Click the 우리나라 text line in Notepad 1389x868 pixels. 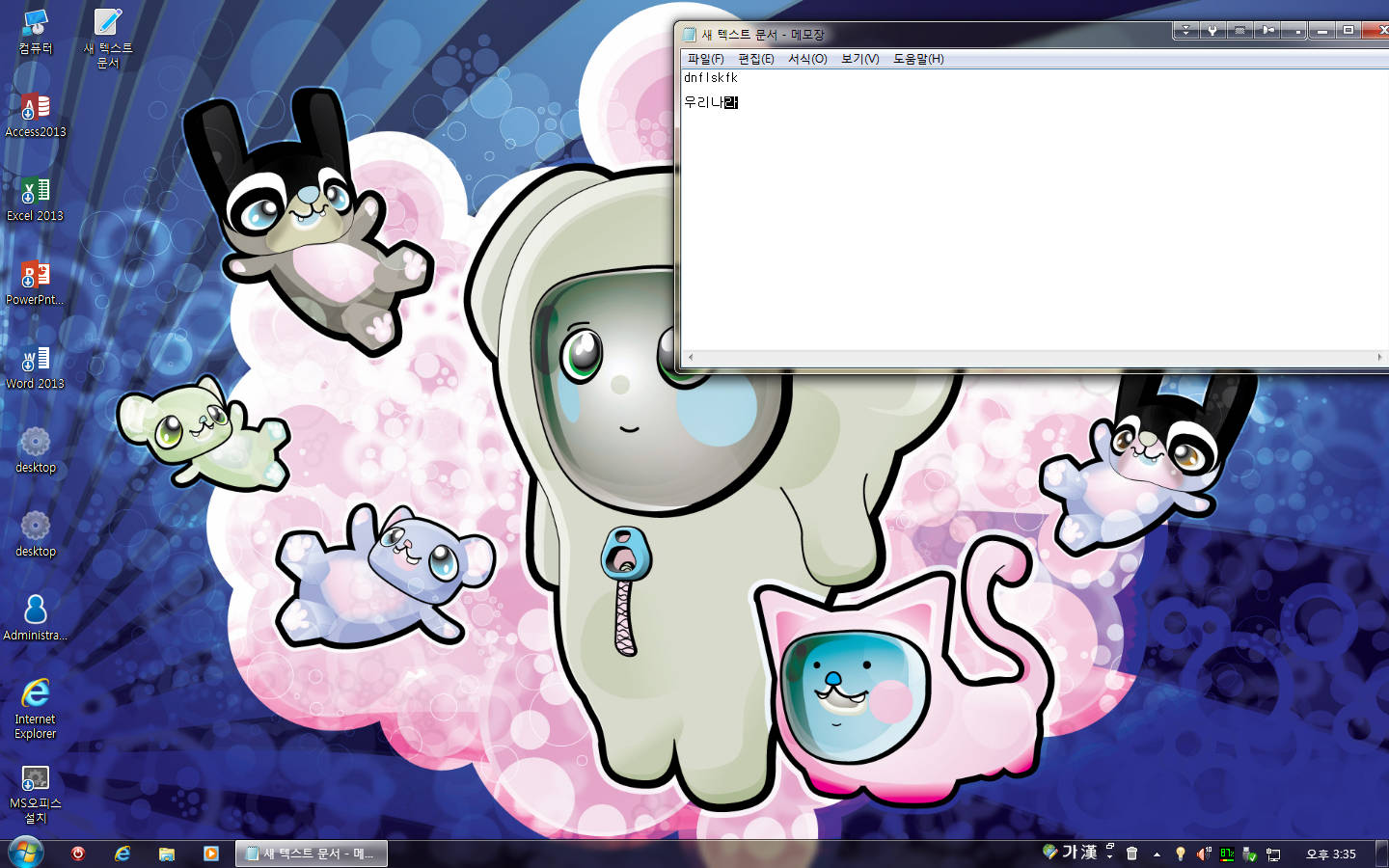tap(711, 102)
